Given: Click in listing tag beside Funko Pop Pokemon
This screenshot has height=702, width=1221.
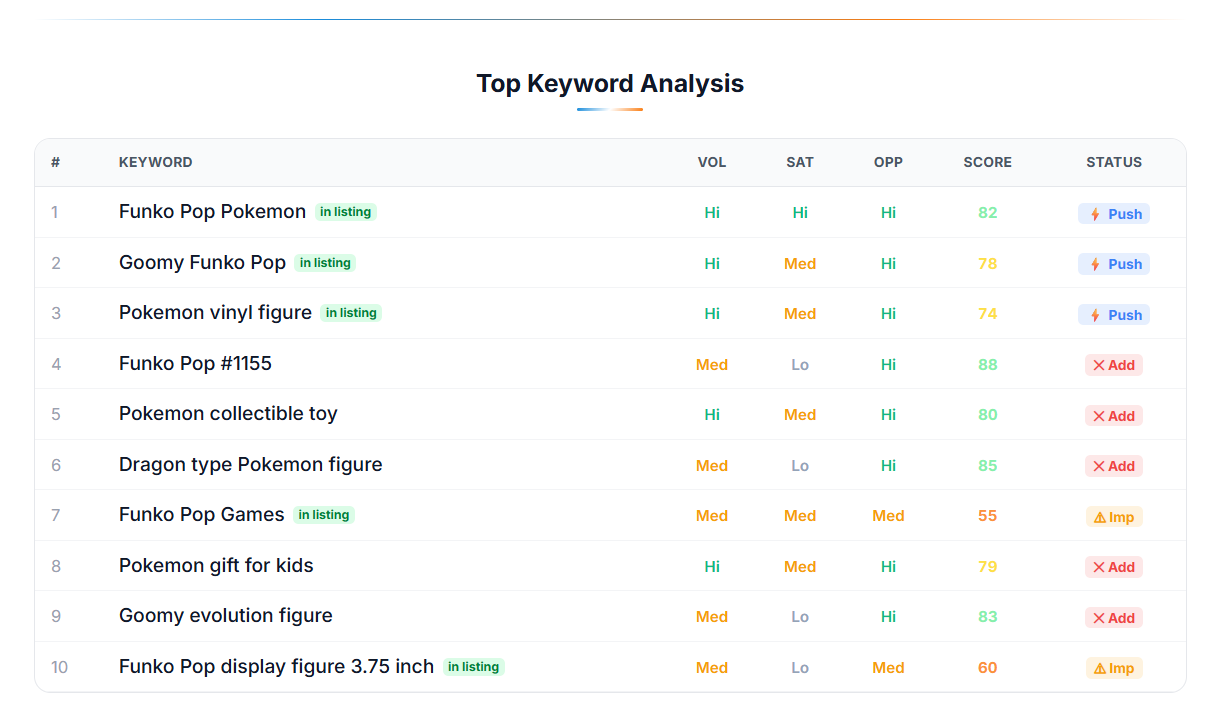Looking at the screenshot, I should (x=346, y=212).
